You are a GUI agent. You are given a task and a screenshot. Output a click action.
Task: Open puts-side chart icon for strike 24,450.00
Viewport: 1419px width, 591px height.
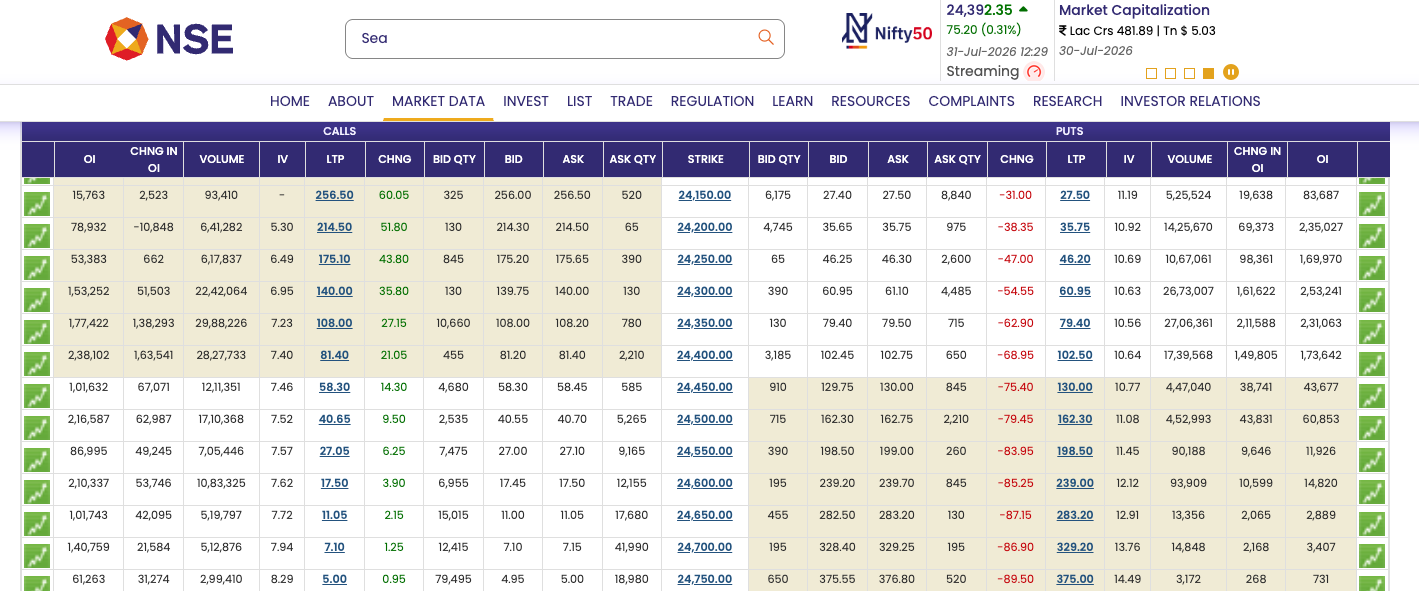[x=1372, y=396]
